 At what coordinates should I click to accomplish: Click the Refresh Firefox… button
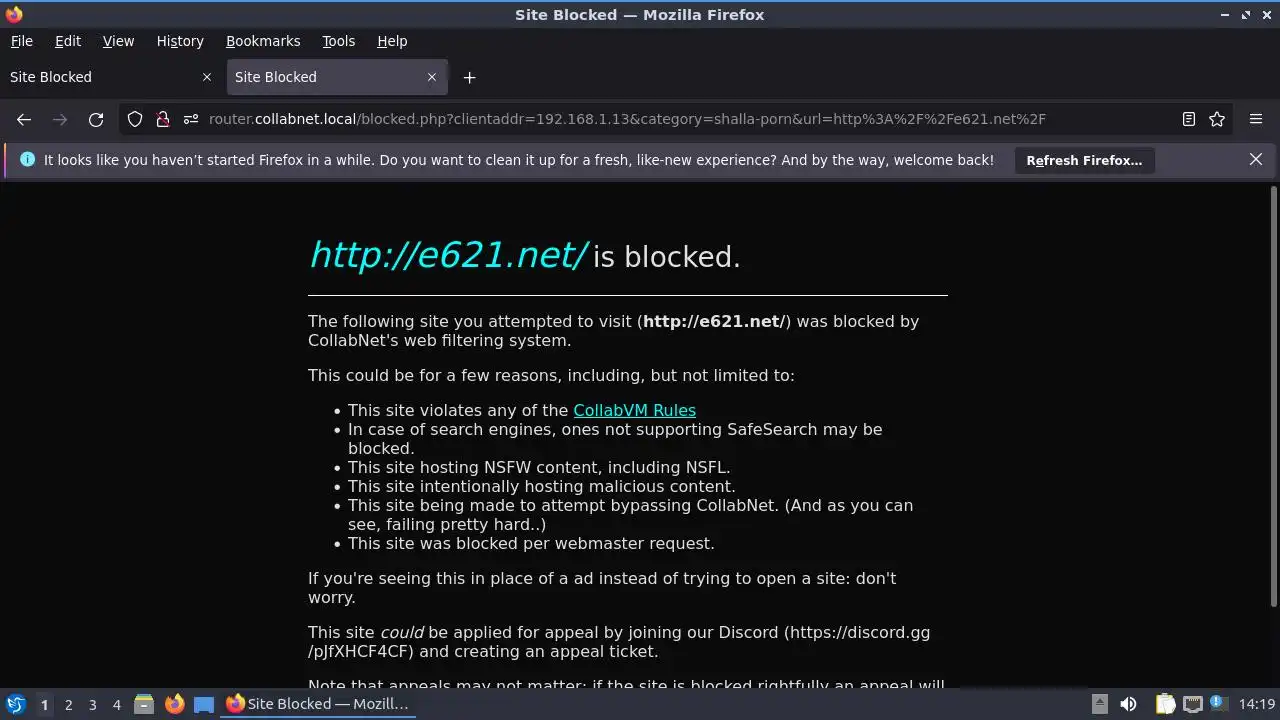pyautogui.click(x=1084, y=160)
